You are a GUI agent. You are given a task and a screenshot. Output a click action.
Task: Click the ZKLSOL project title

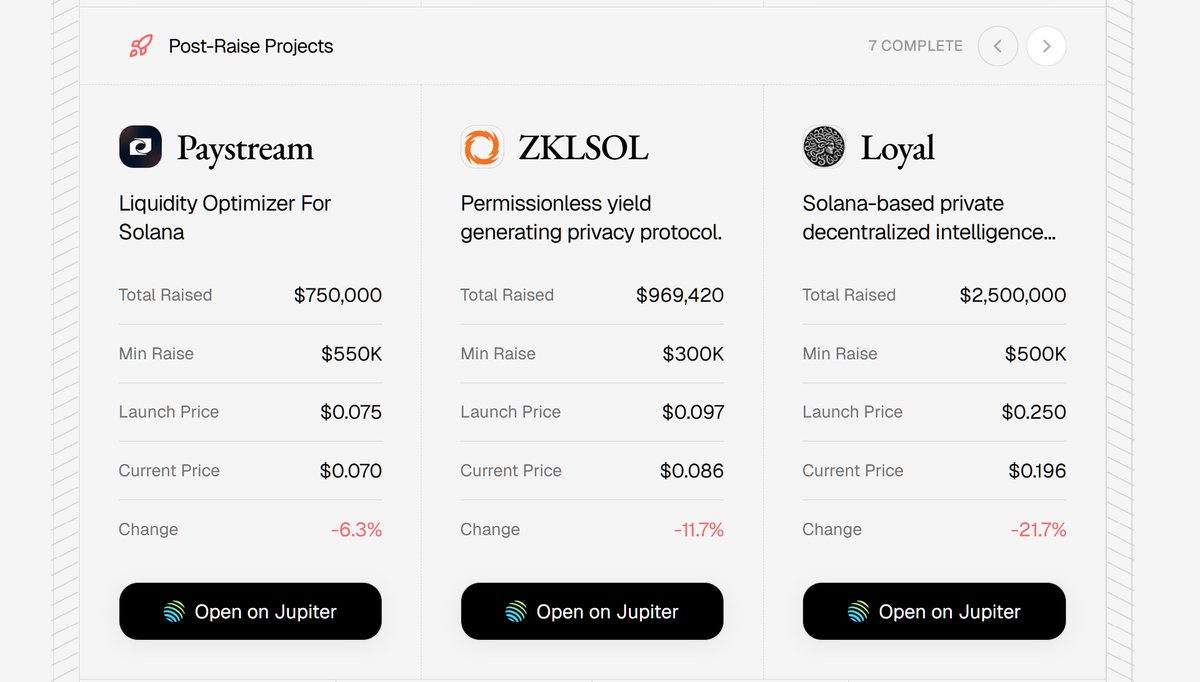point(583,149)
